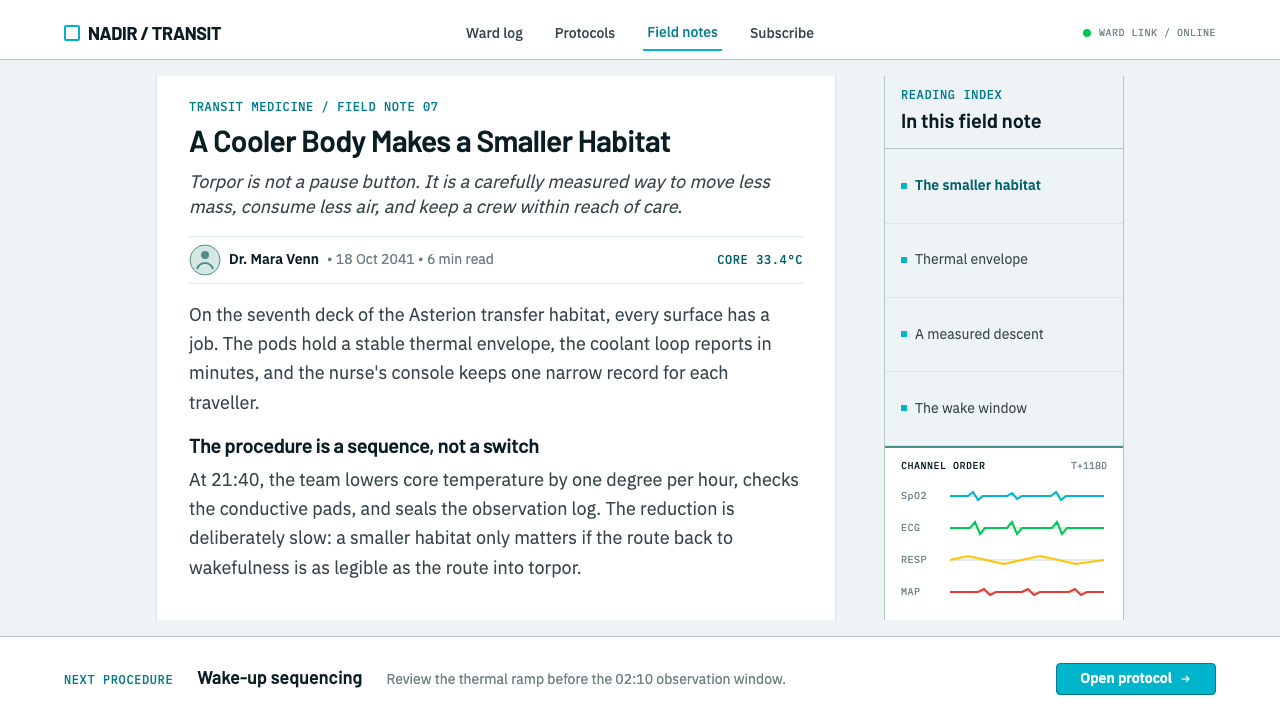Click the green Ward Link online status dot
1280x720 pixels.
(1087, 33)
